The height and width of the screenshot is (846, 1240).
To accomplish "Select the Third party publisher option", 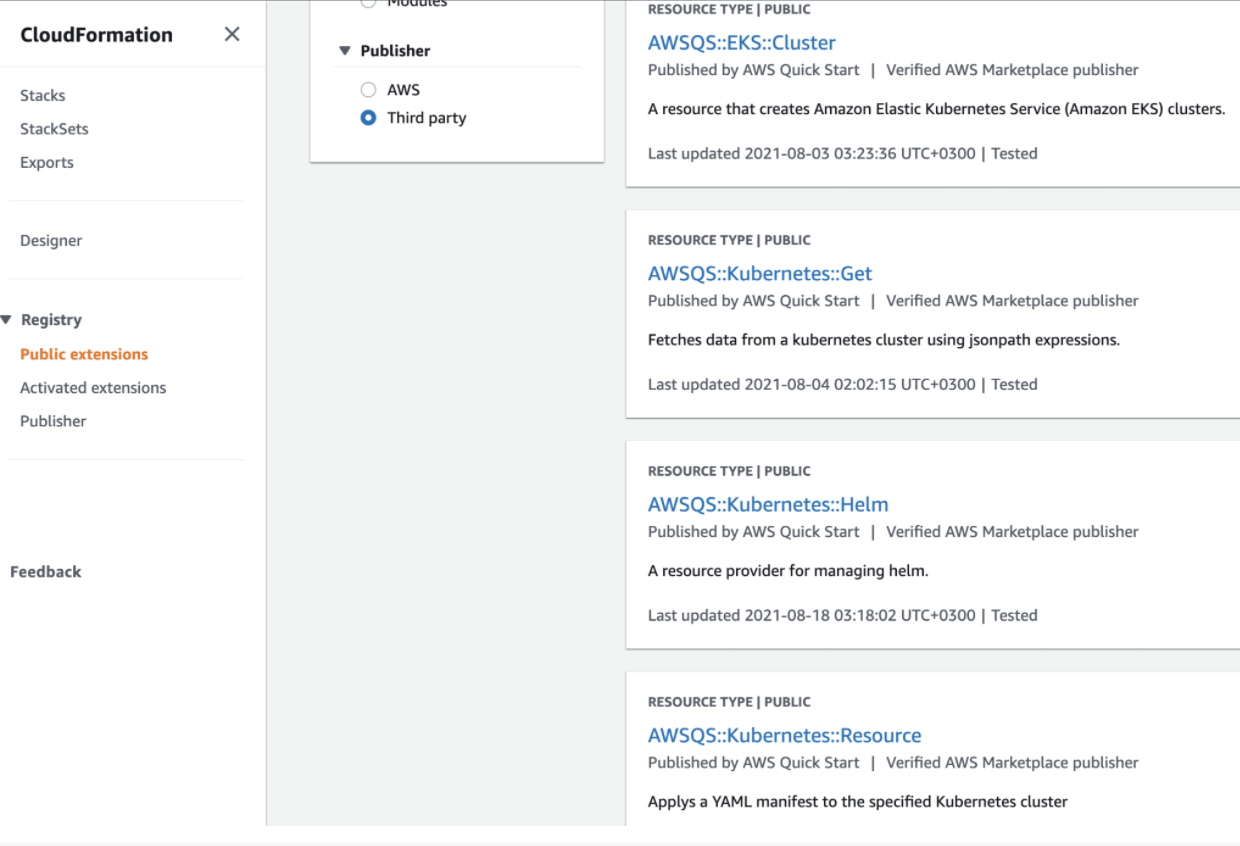I will [x=368, y=117].
